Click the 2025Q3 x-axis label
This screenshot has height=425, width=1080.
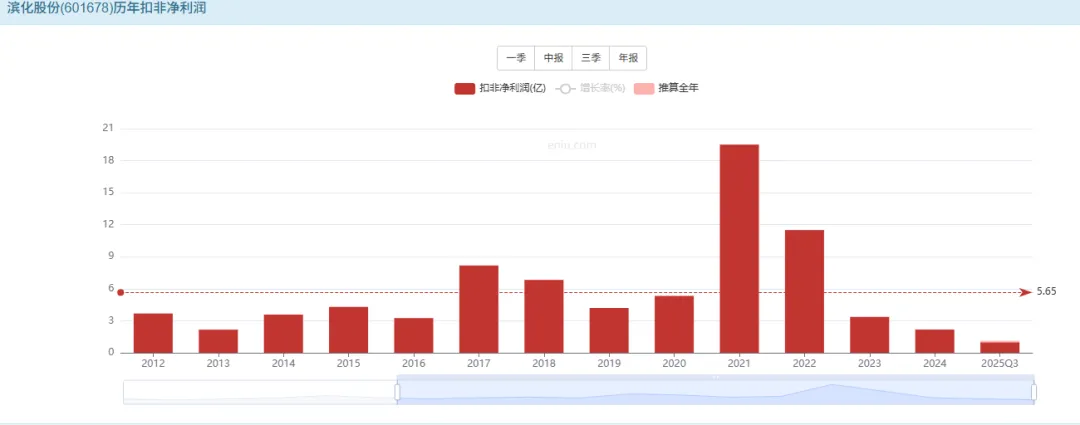pos(999,363)
